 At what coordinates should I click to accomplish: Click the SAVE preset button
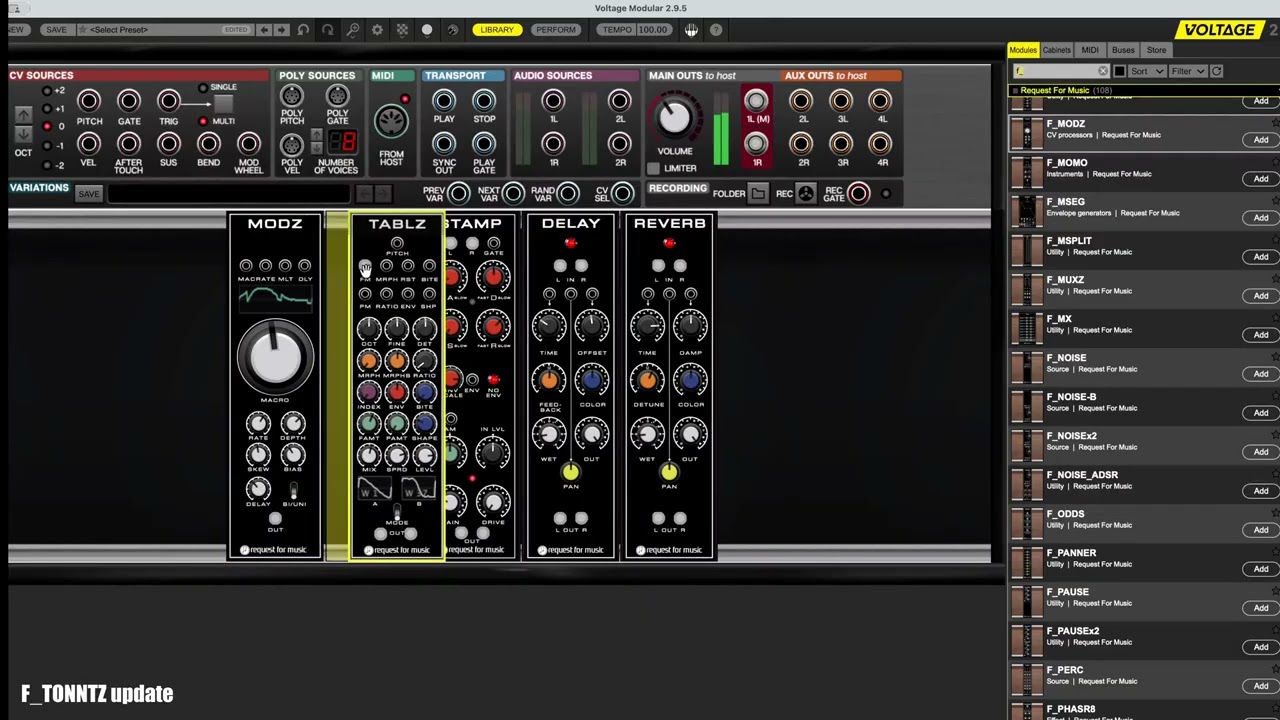tap(56, 30)
